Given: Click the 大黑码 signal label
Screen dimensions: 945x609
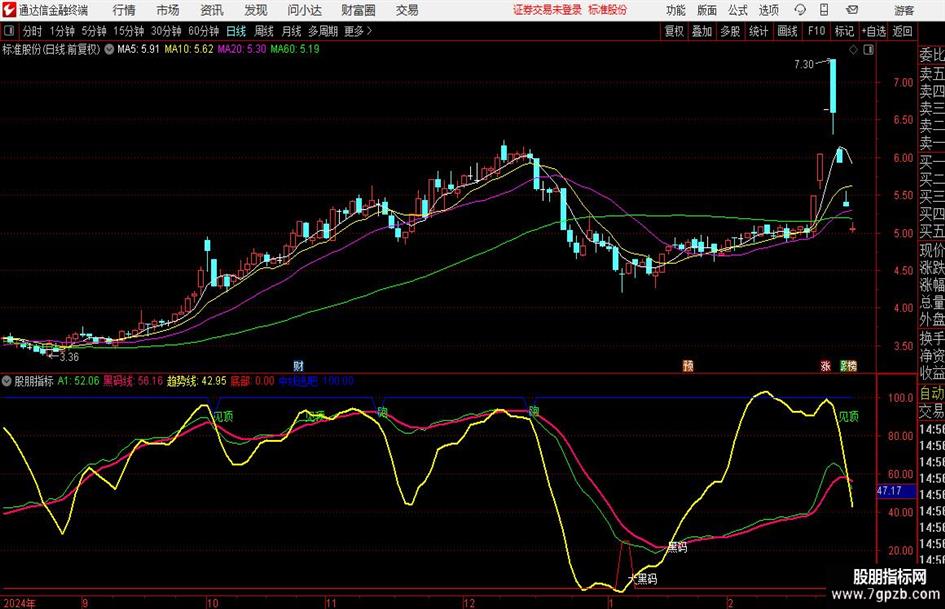Looking at the screenshot, I should click(x=642, y=579).
